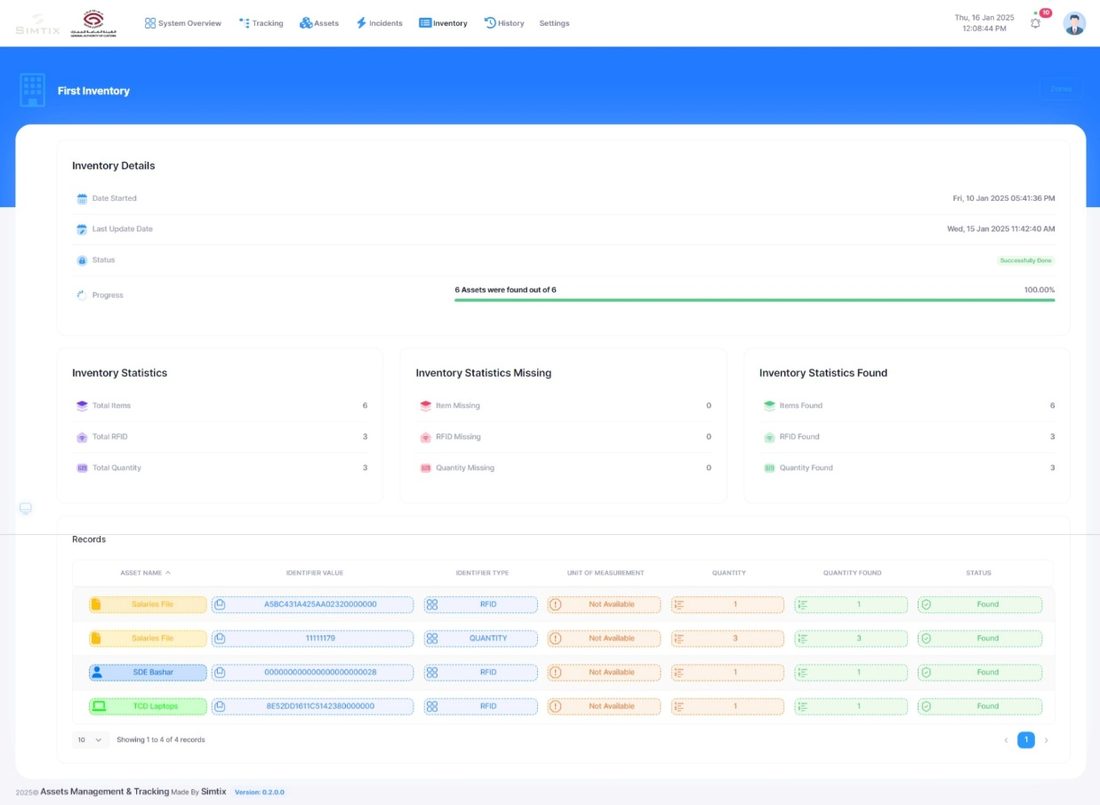This screenshot has width=1100, height=805.
Task: Click the Items Found green icon
Action: coord(769,406)
